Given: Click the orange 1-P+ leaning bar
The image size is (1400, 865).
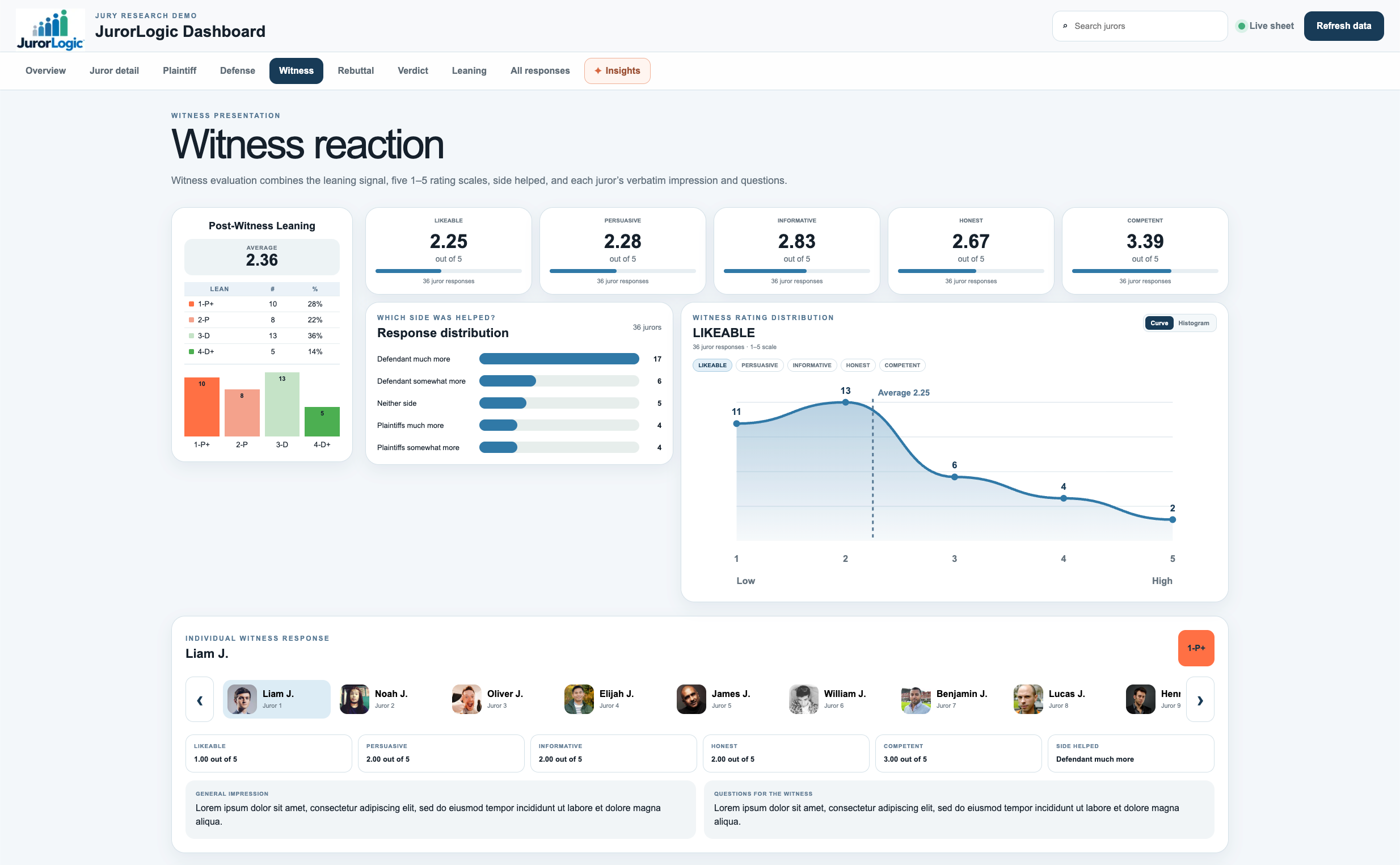Looking at the screenshot, I should click(x=202, y=408).
